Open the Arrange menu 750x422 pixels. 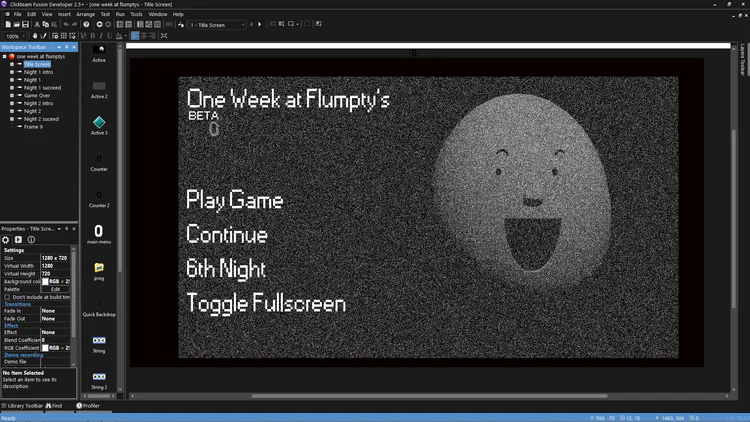86,14
